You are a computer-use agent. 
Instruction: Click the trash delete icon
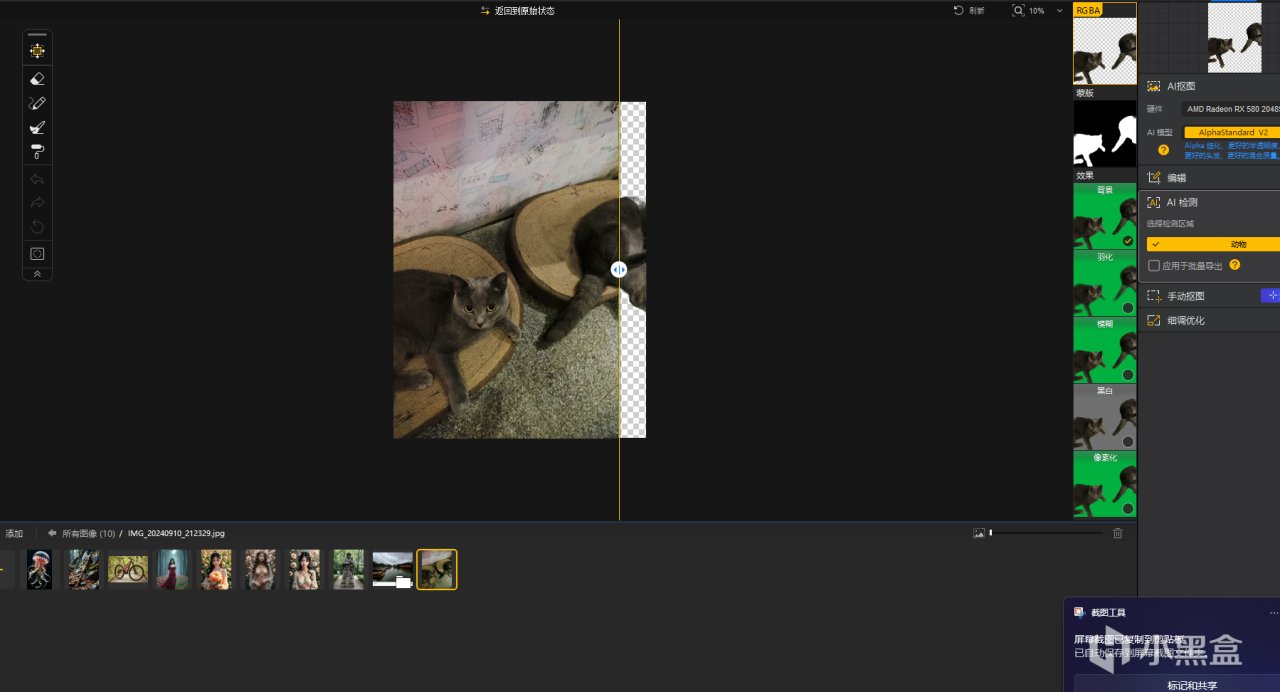pyautogui.click(x=1118, y=533)
